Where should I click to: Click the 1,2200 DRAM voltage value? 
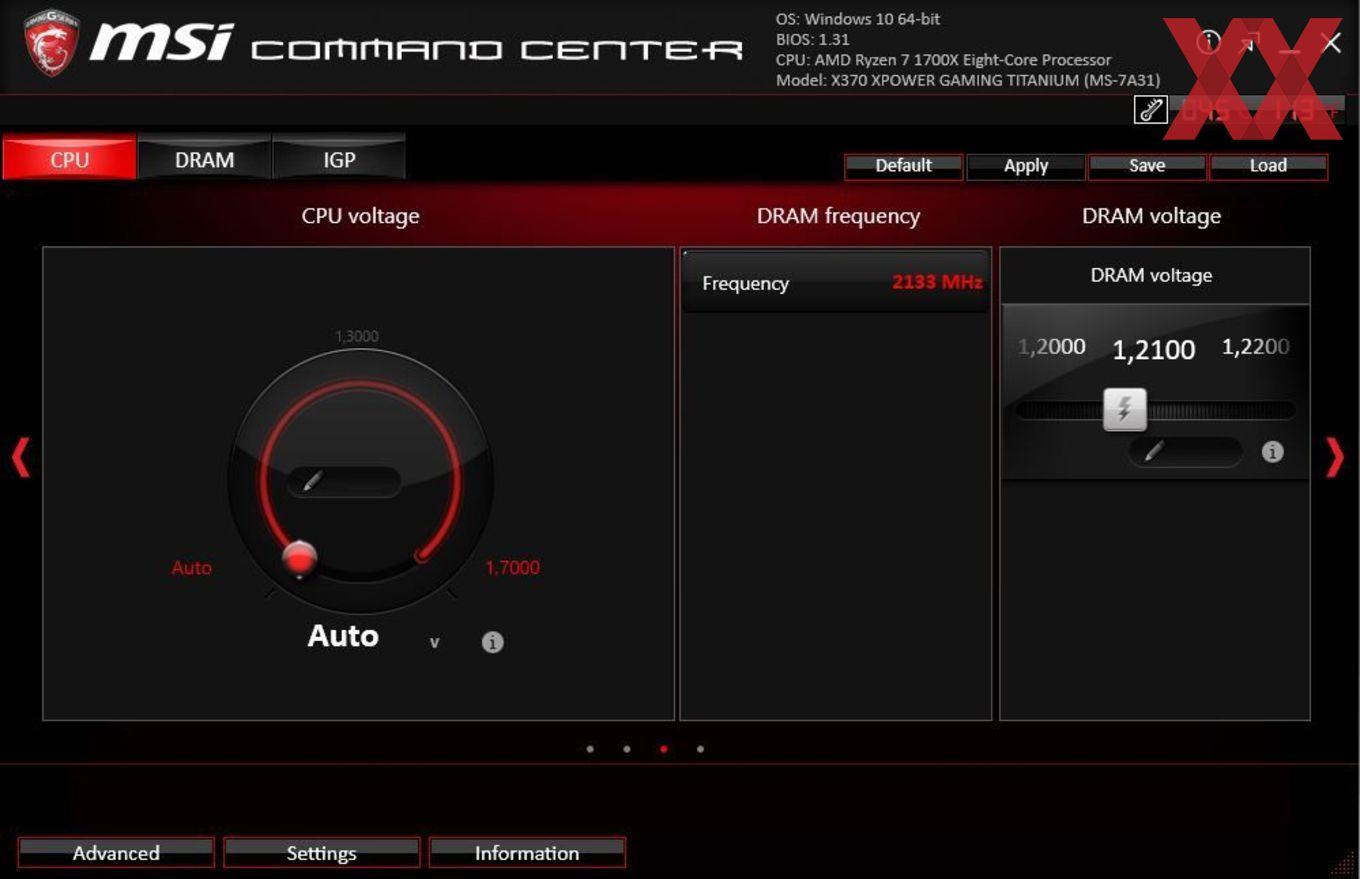[1256, 347]
